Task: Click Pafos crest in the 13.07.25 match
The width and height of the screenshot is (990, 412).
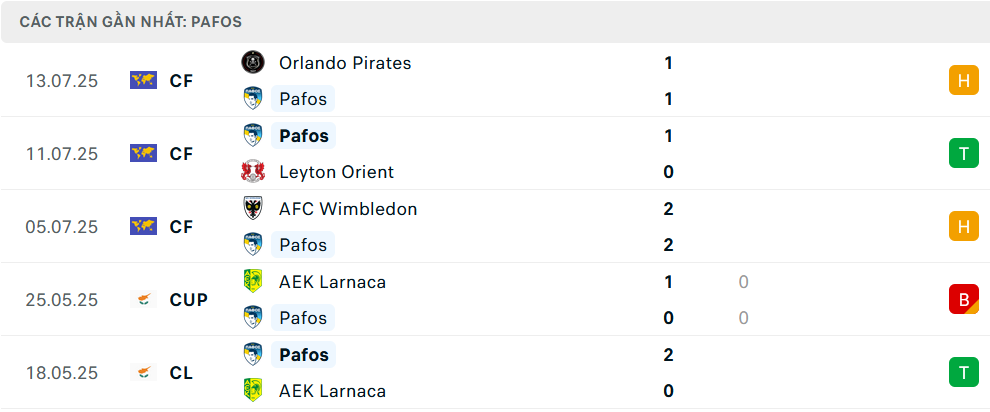Action: (x=253, y=98)
